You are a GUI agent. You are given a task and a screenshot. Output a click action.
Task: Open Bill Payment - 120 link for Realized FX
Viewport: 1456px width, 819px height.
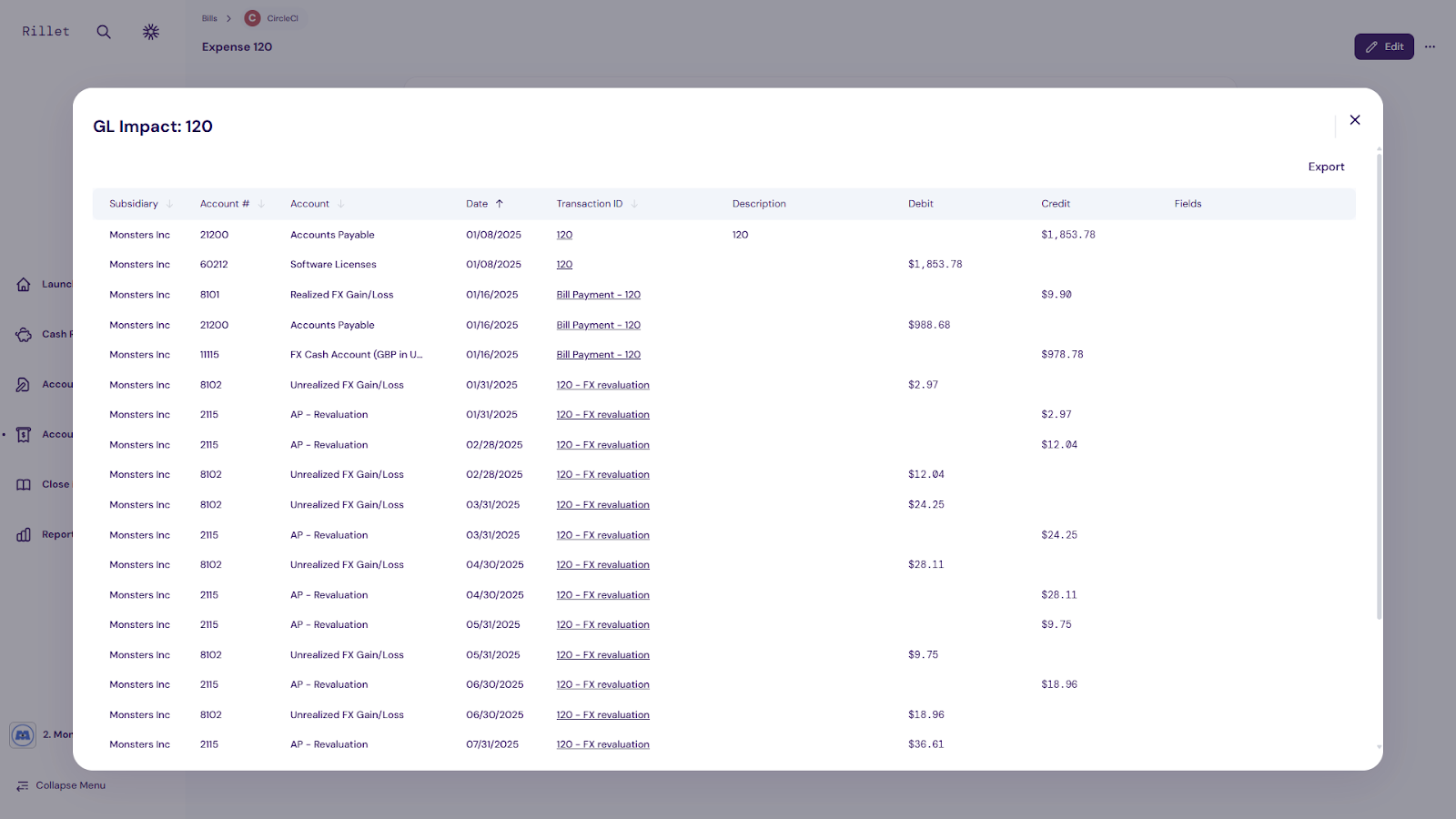click(x=598, y=295)
